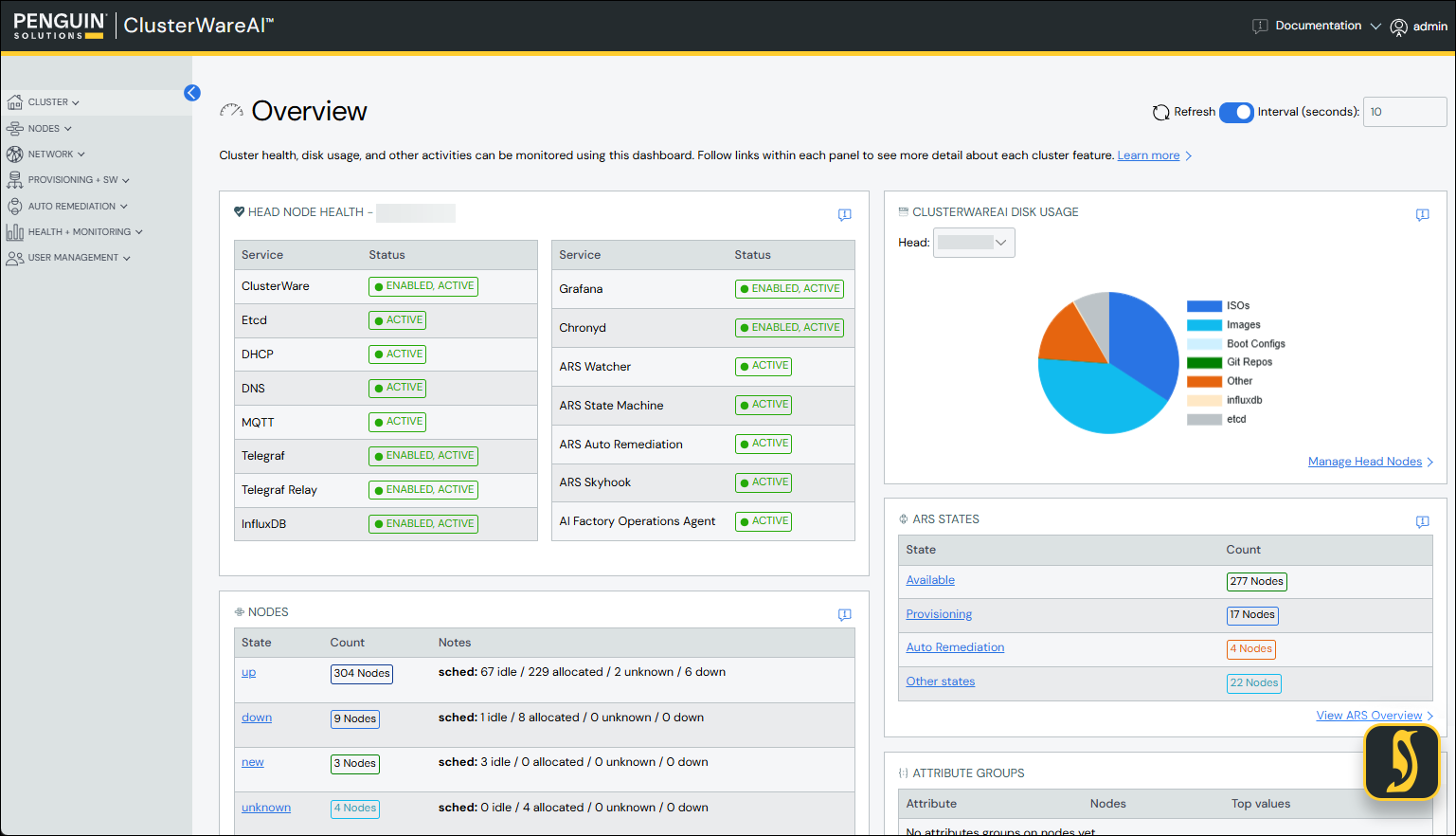
Task: Expand the Provisioning + SW chevron
Action: click(126, 180)
